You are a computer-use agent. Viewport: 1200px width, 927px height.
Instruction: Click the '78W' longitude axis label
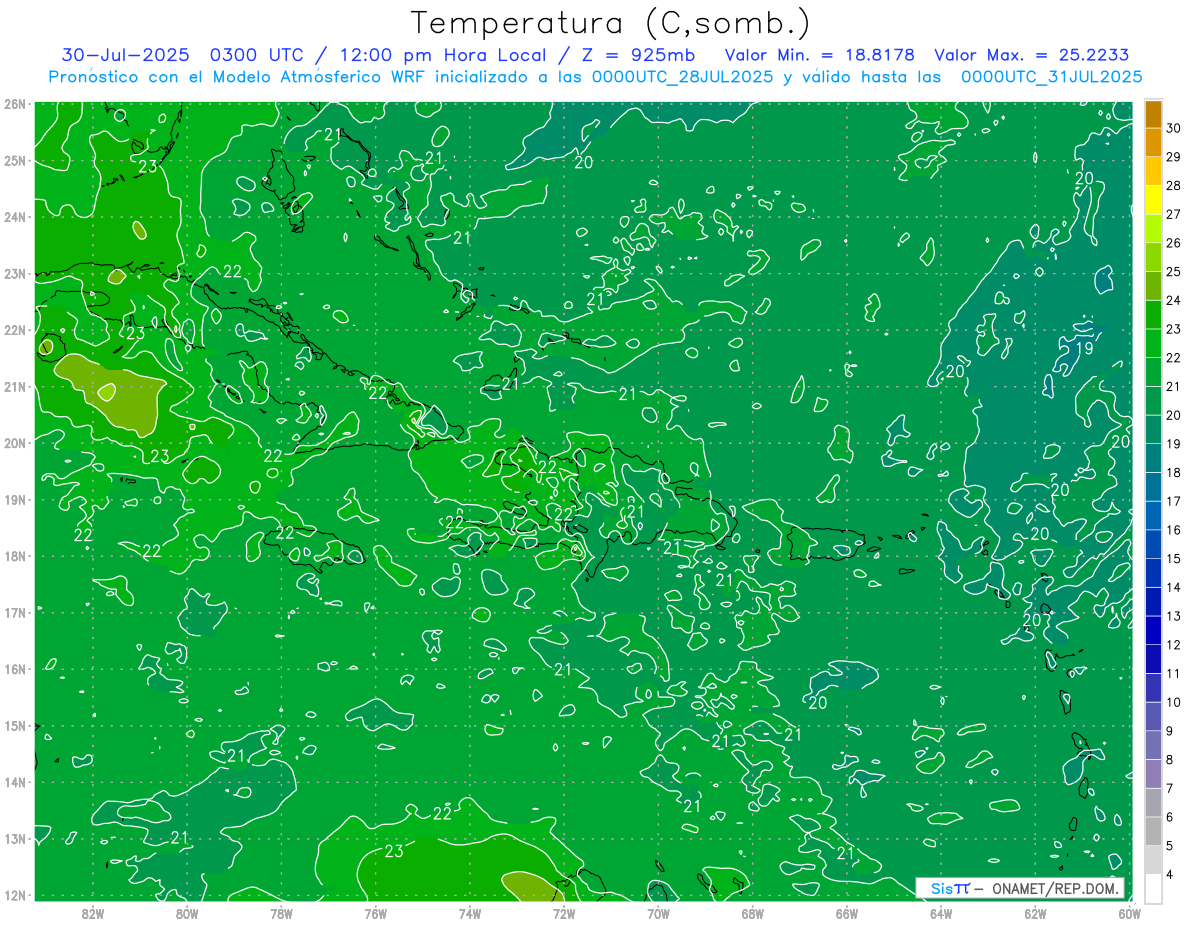point(281,914)
